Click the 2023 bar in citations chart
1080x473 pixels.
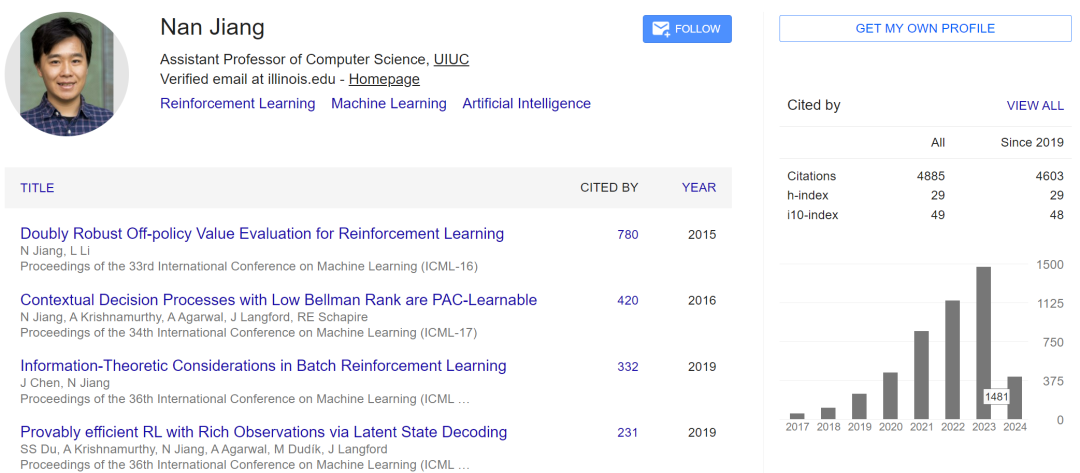click(x=984, y=343)
